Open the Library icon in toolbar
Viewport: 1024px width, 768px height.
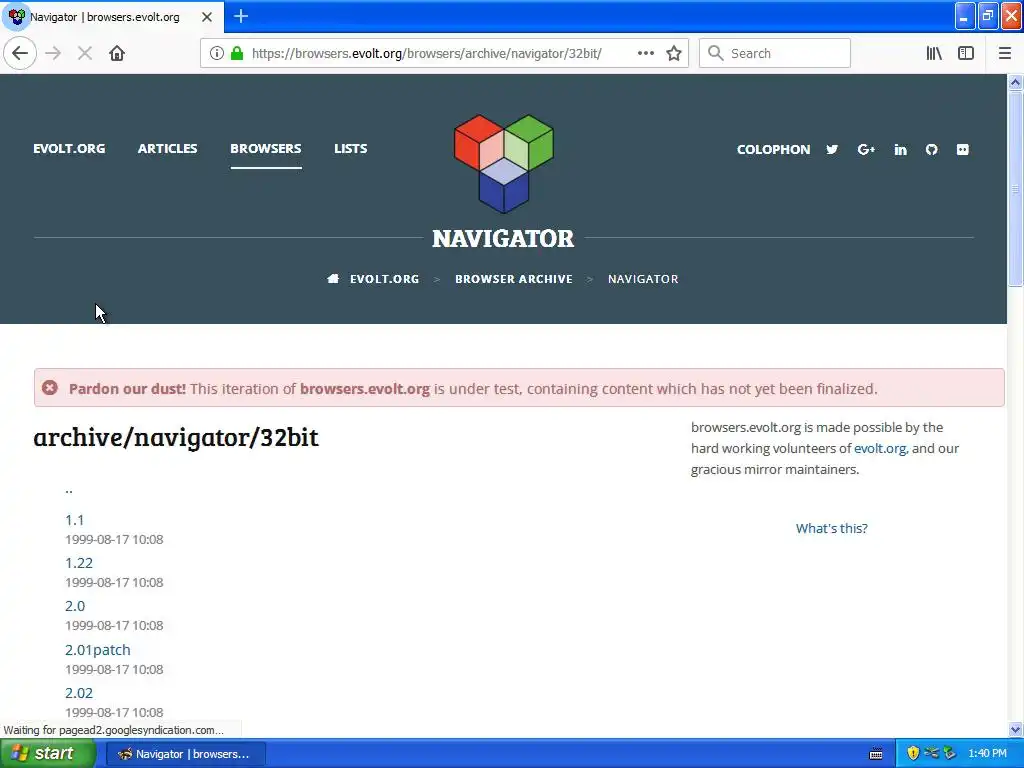pyautogui.click(x=934, y=53)
